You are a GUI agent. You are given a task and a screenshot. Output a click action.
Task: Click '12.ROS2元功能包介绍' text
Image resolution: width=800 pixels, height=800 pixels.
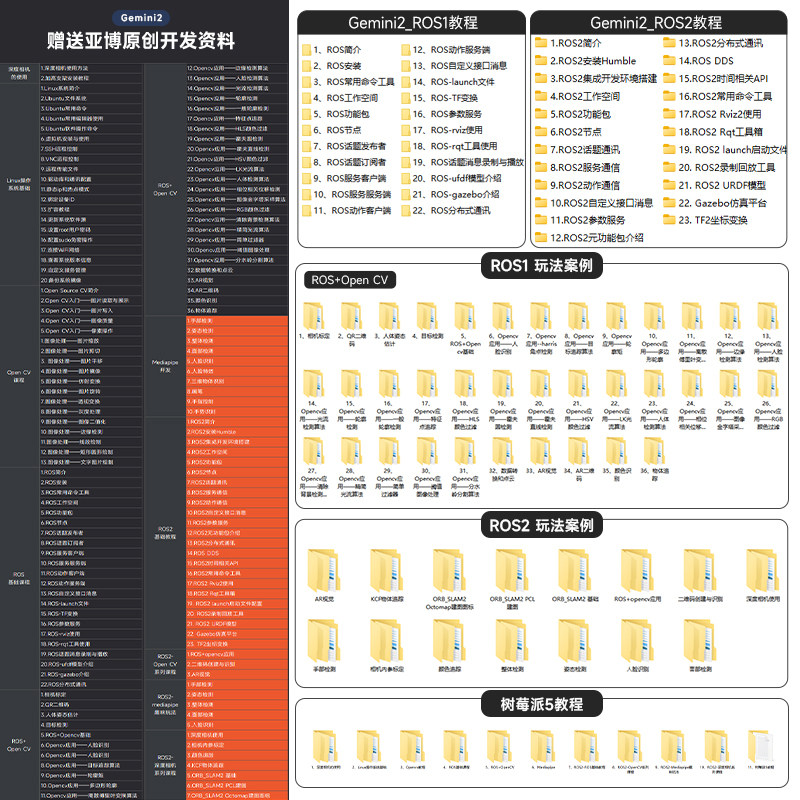click(x=596, y=238)
